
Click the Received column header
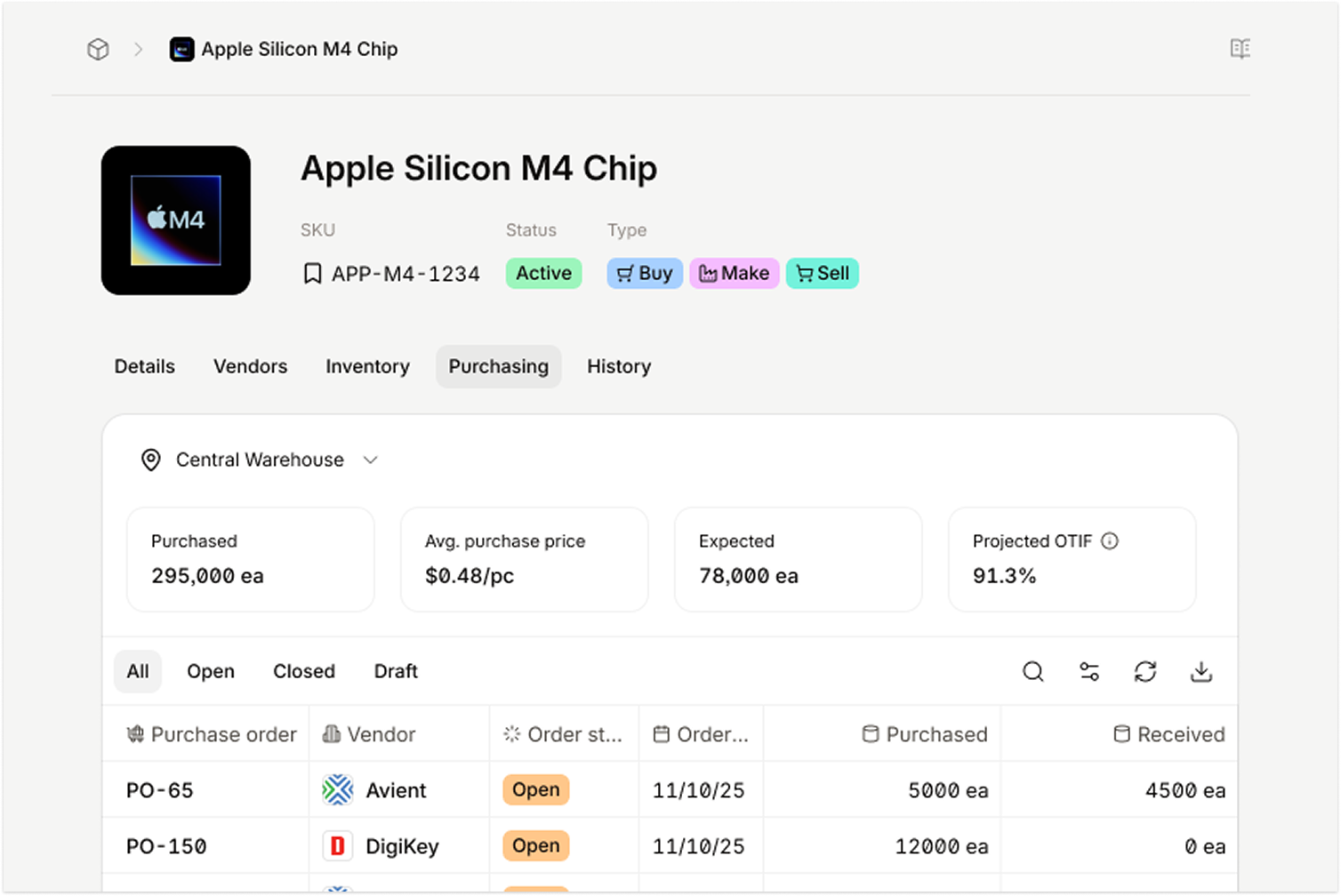click(x=1120, y=734)
